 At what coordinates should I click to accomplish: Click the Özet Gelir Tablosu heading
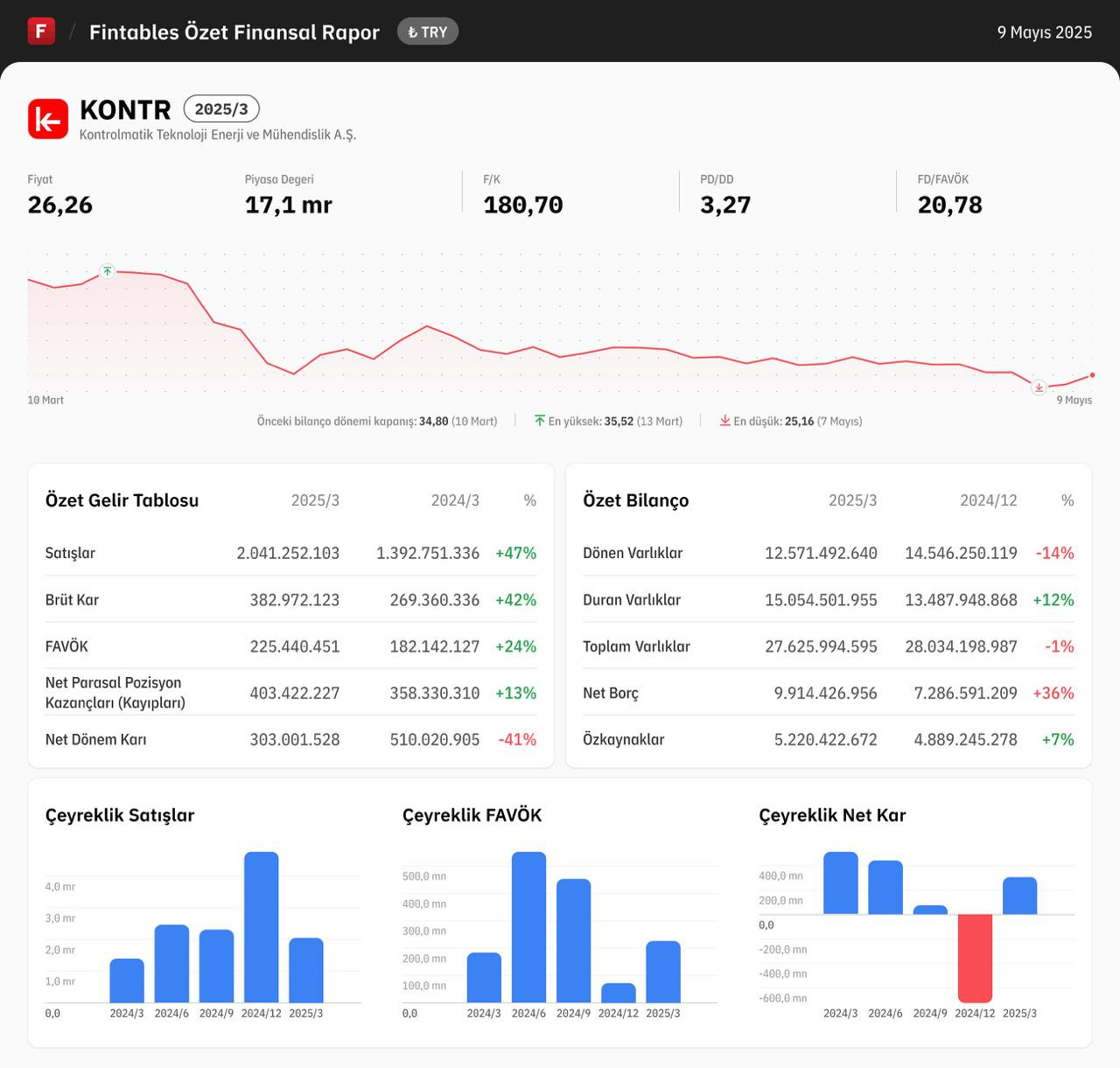tap(122, 500)
